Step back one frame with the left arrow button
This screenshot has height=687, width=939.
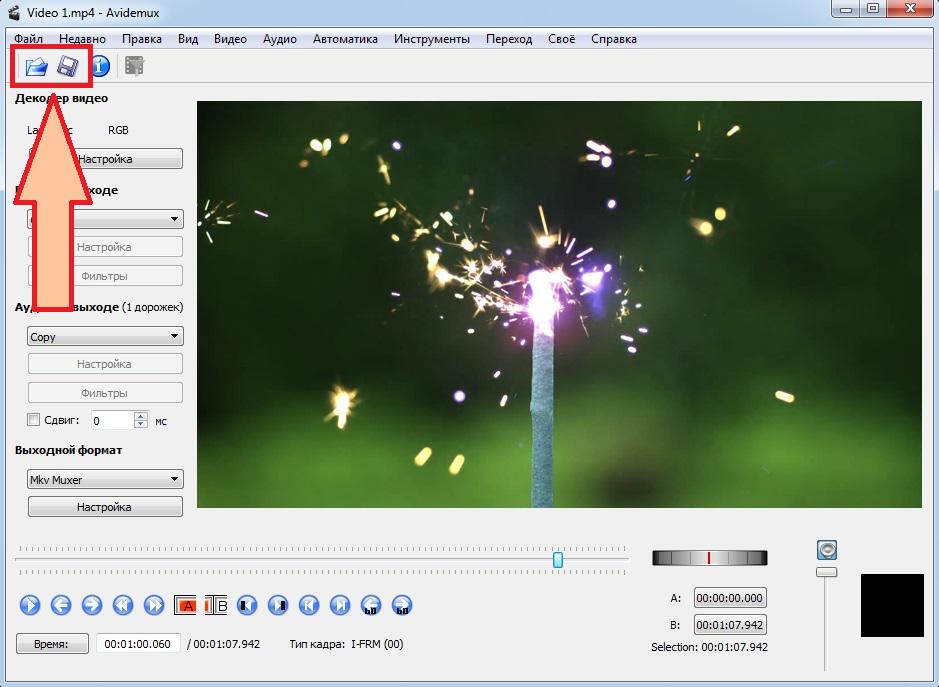(61, 605)
